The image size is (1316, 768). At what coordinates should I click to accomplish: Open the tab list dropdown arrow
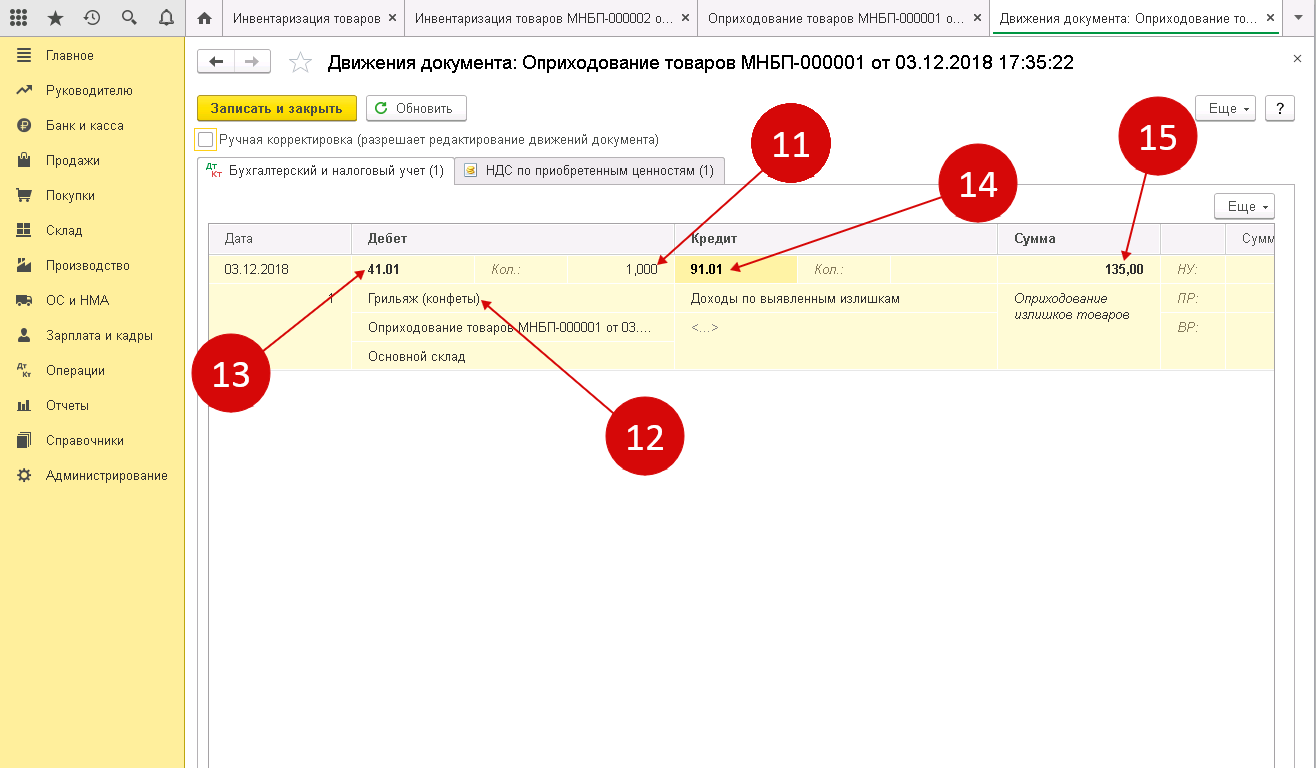click(x=1297, y=18)
